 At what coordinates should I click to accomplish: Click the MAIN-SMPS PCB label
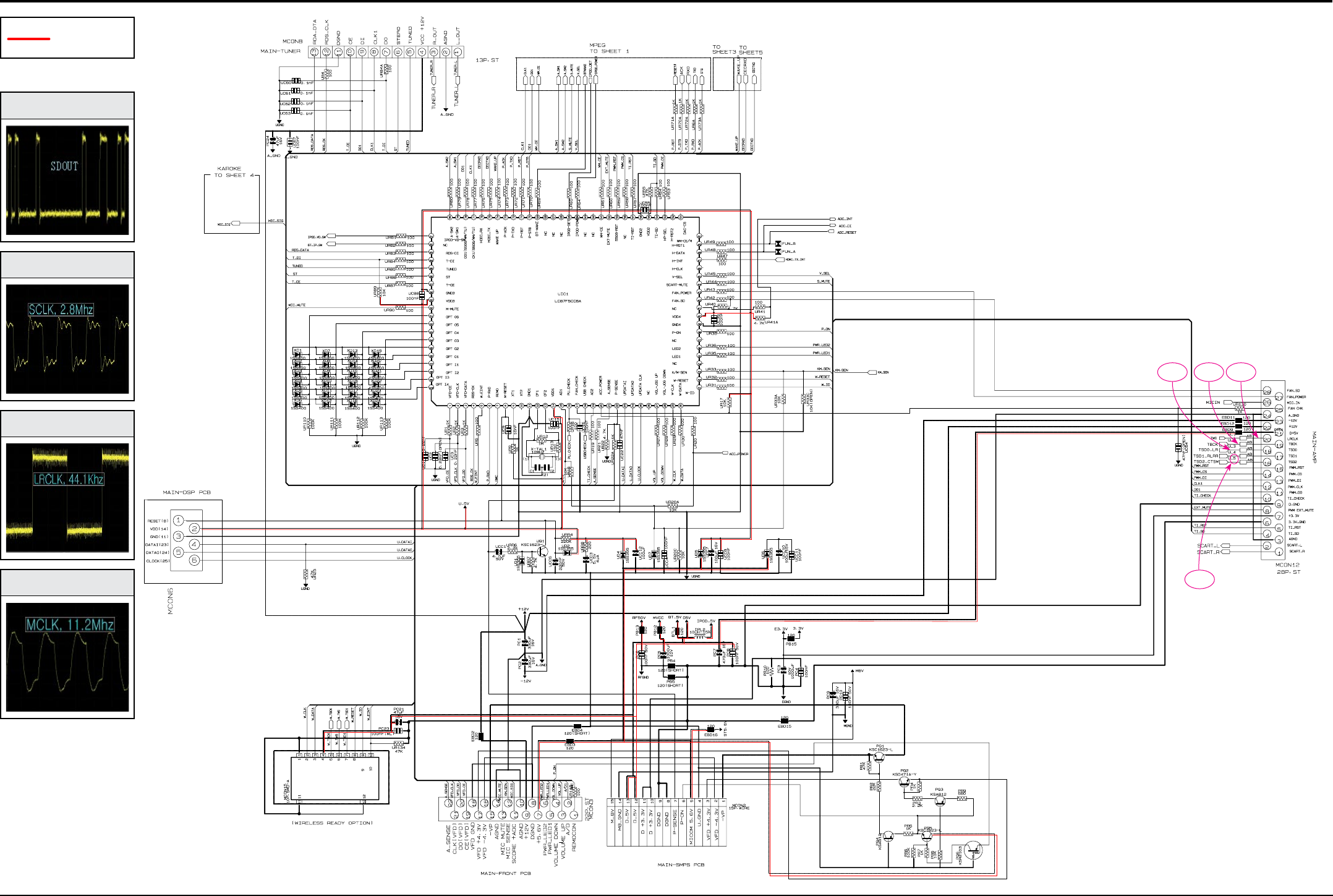(681, 864)
